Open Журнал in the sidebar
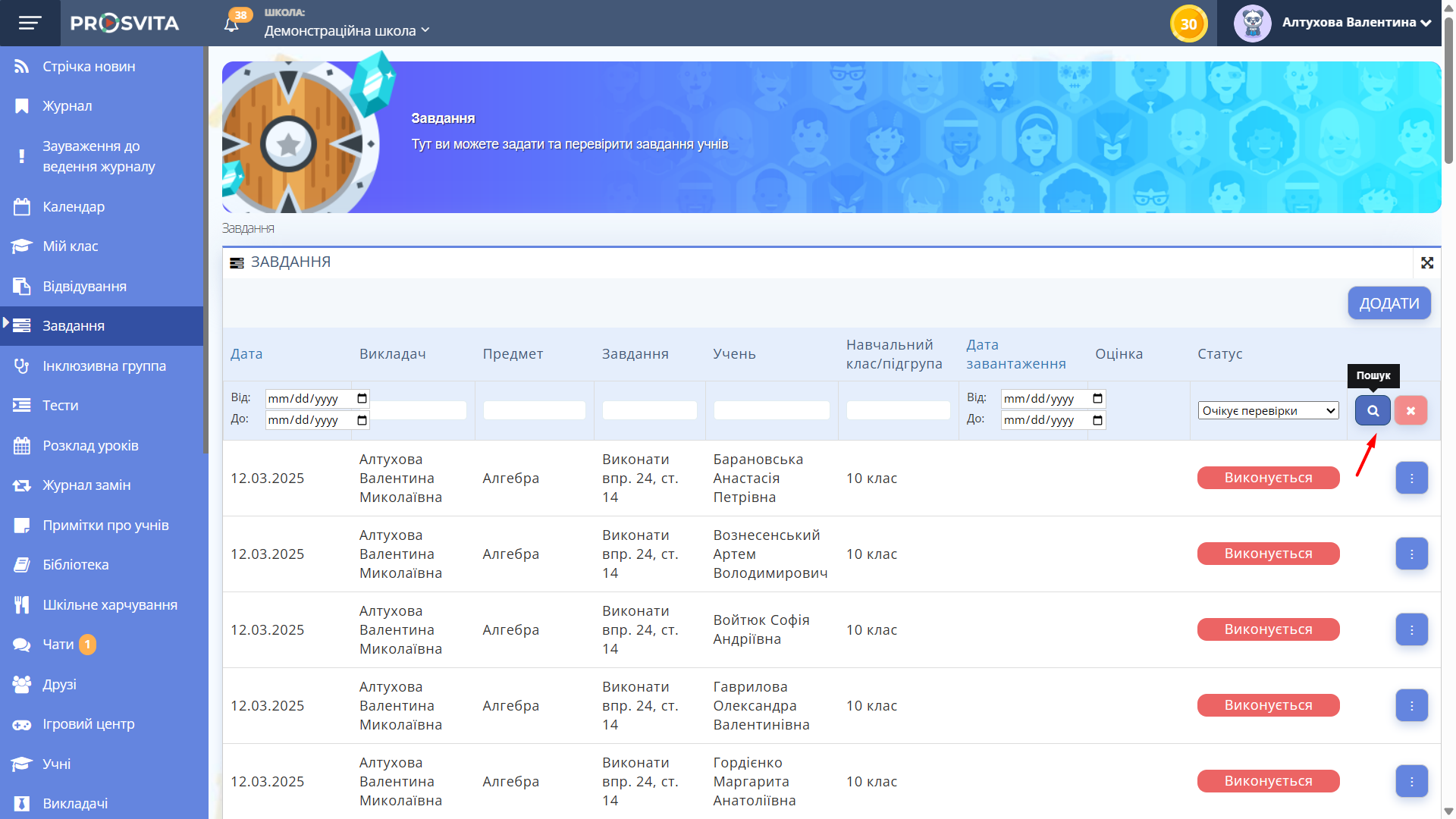1456x819 pixels. (67, 106)
